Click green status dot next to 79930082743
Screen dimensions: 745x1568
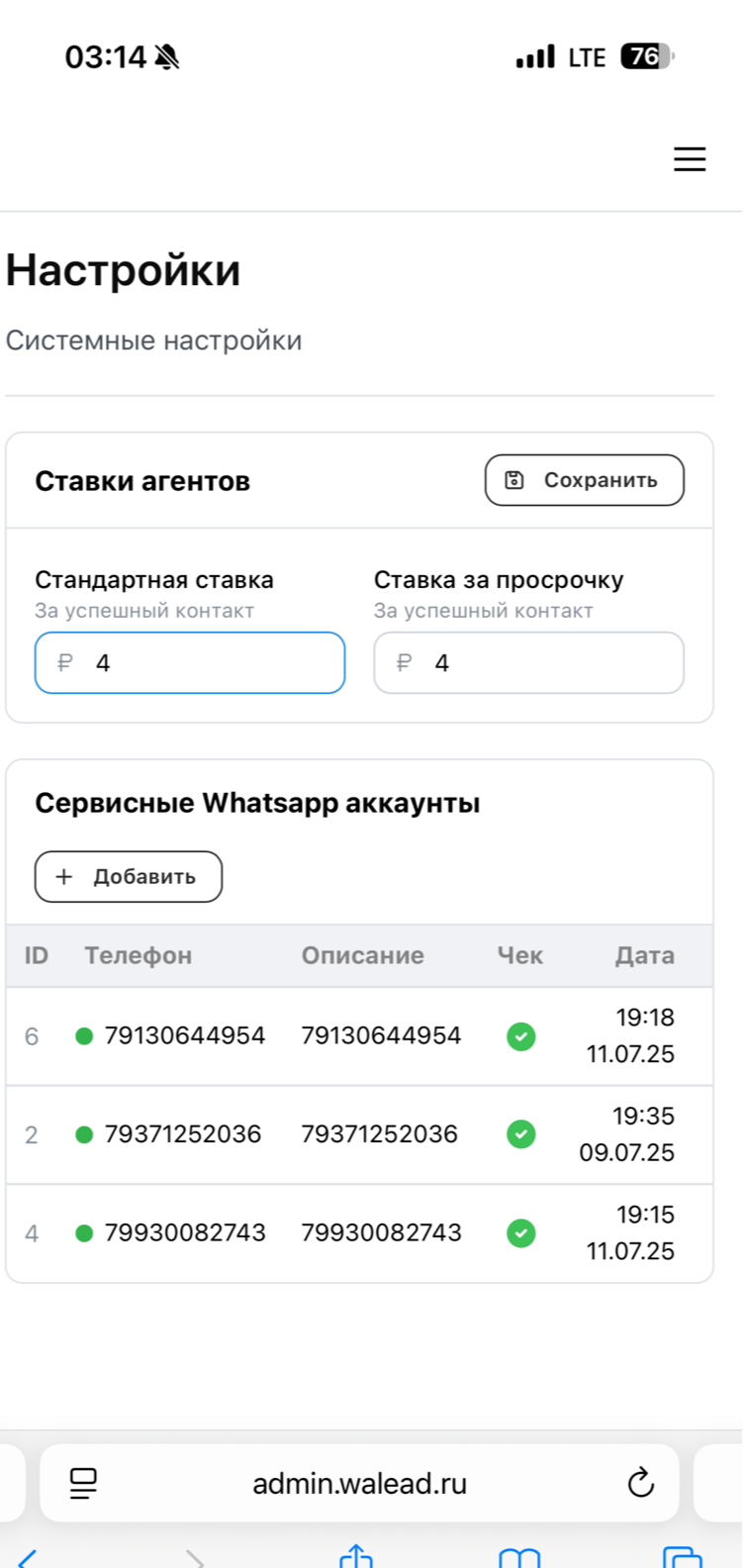pos(84,1233)
